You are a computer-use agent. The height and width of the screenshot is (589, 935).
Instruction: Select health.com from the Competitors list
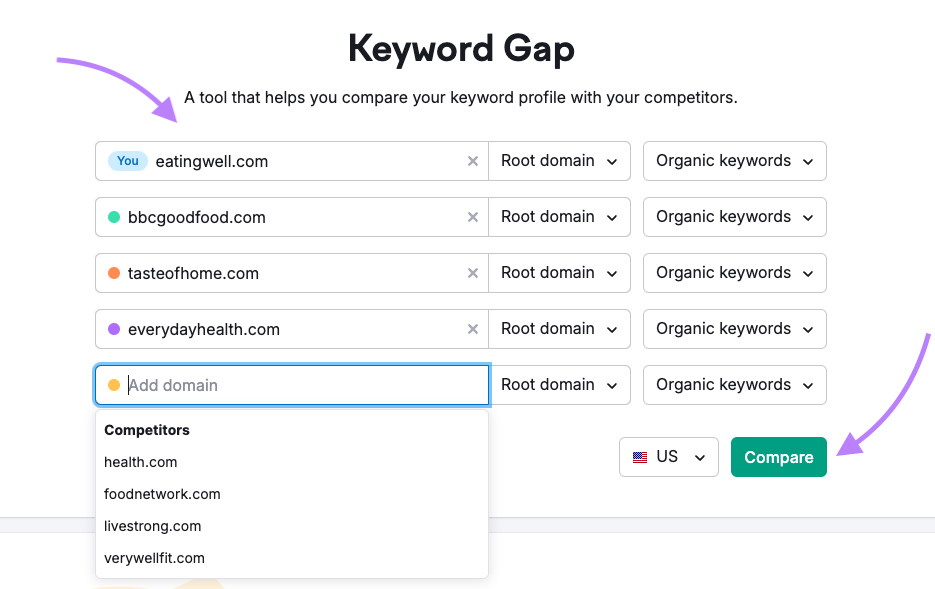[x=140, y=462]
